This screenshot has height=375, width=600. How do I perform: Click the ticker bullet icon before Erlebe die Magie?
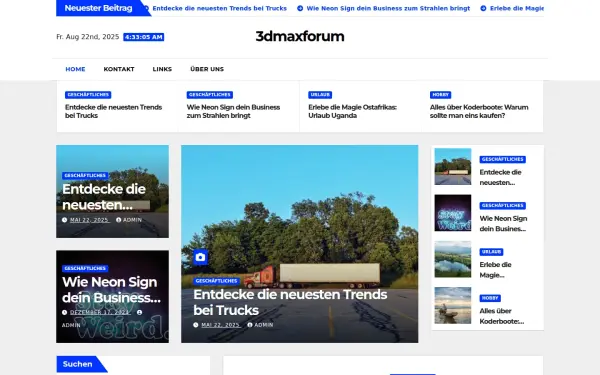point(483,8)
